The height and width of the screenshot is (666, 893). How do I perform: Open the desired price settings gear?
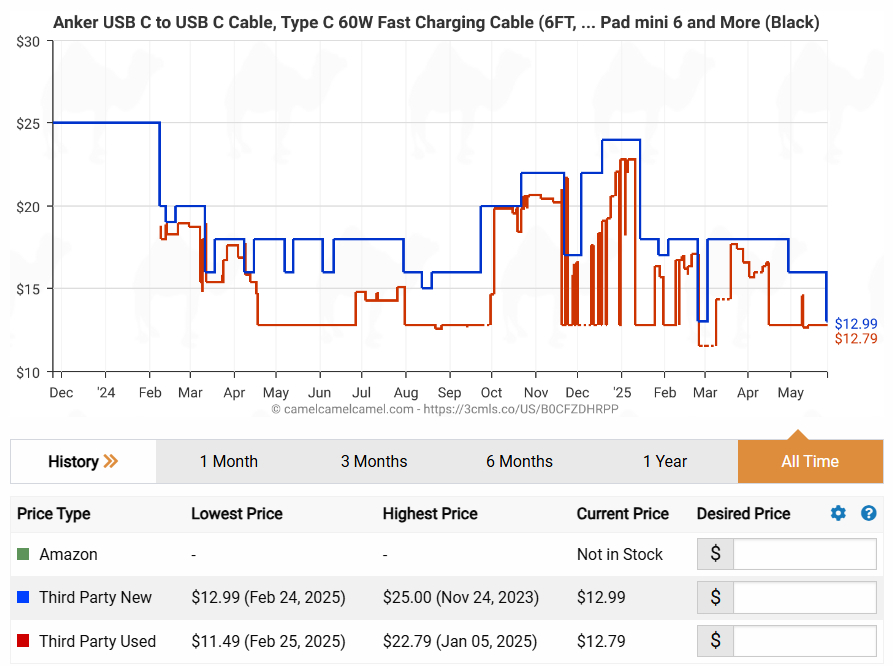(838, 513)
